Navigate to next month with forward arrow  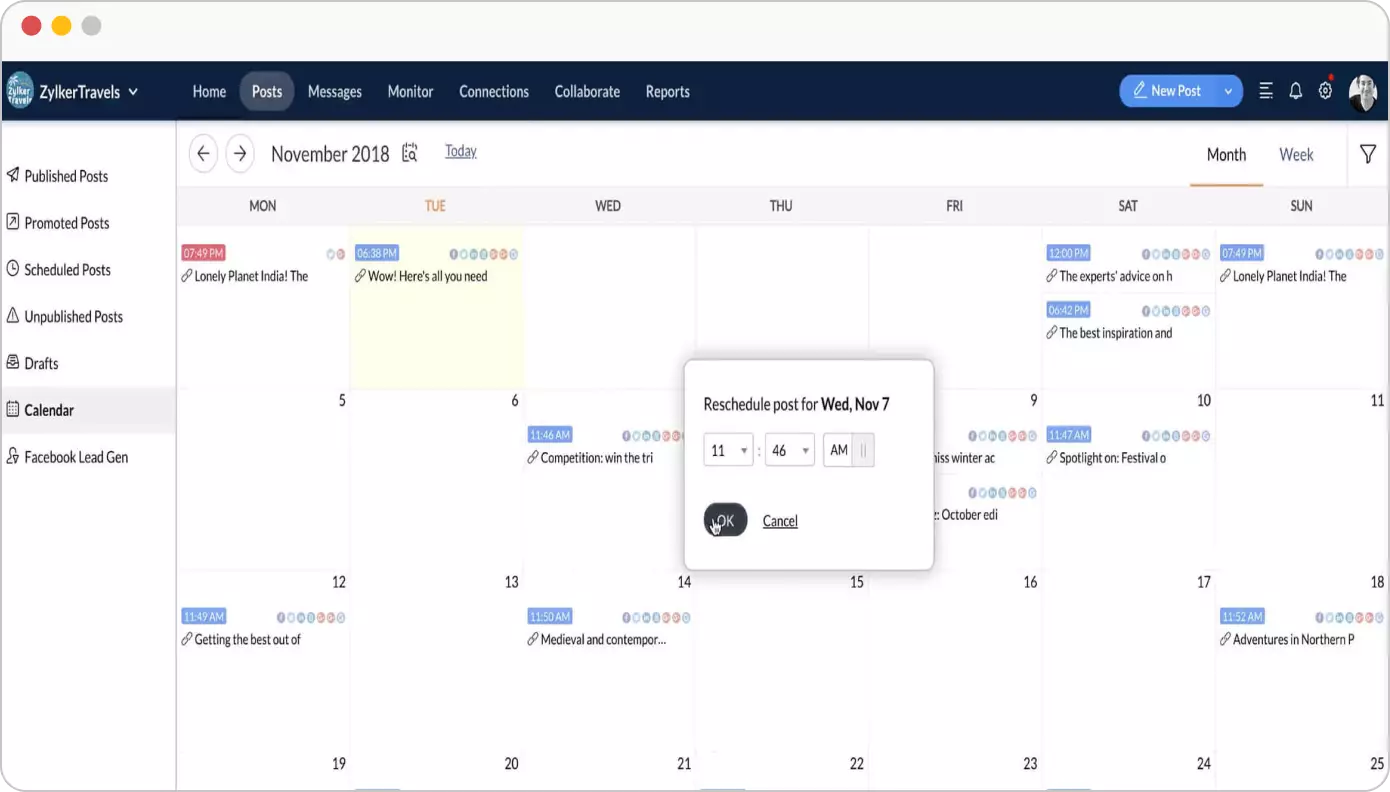coord(239,153)
